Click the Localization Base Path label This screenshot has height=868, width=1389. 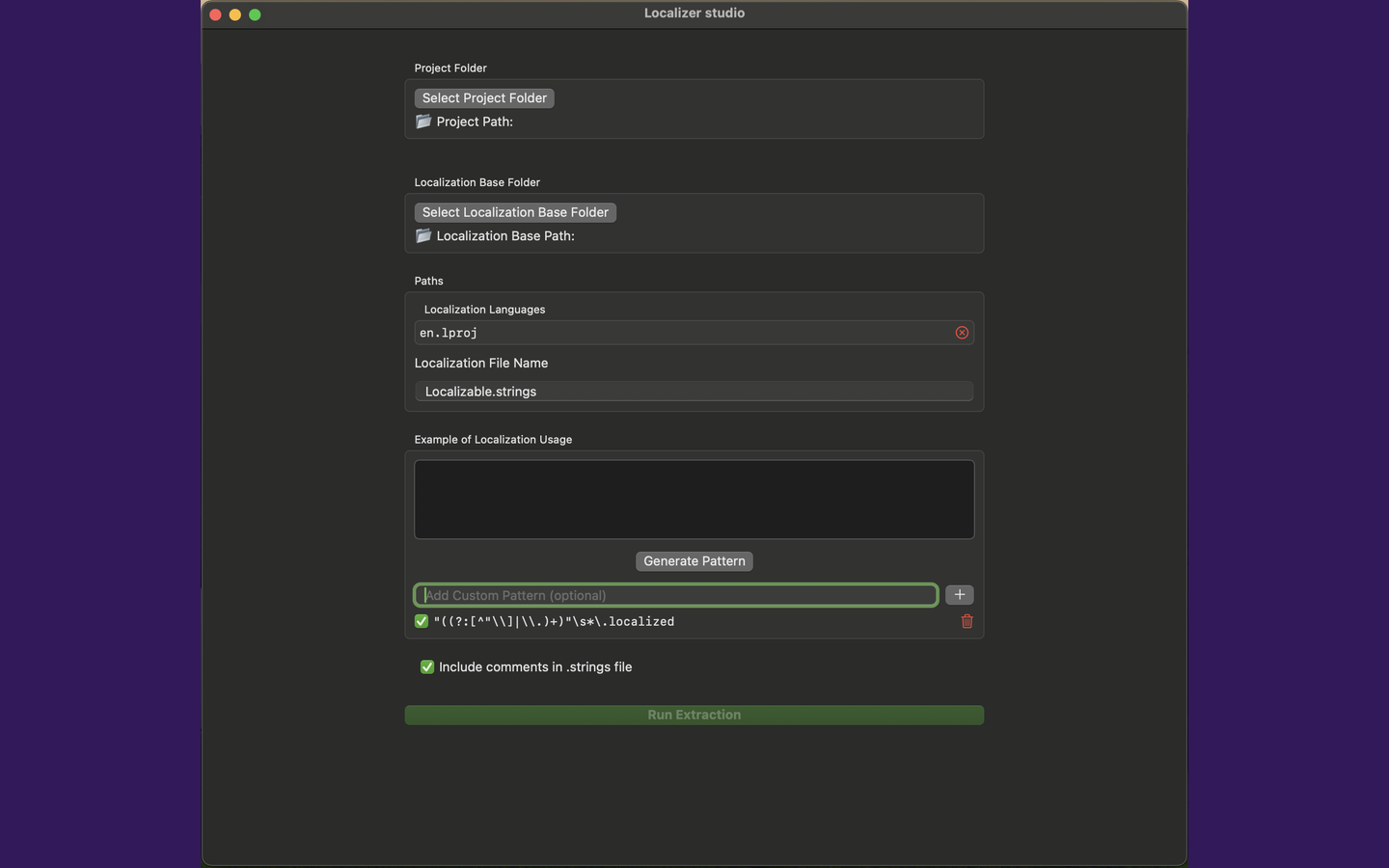(x=505, y=235)
